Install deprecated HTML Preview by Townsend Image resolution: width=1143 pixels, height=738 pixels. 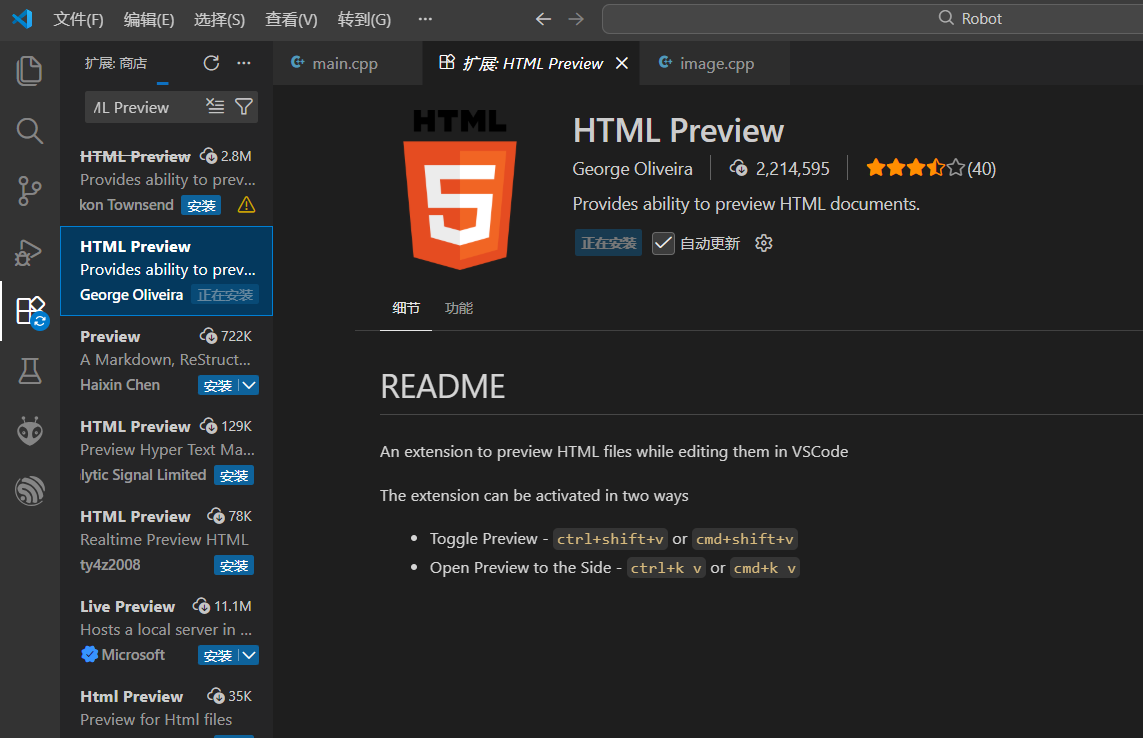pos(201,205)
